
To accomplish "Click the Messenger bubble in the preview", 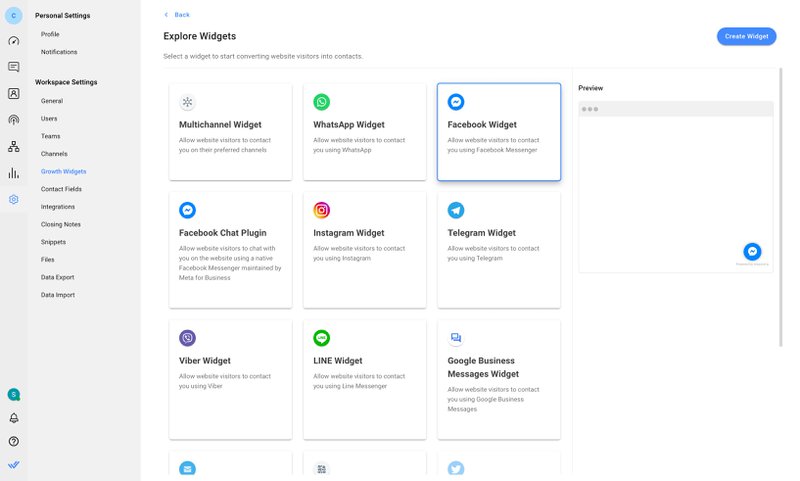I will (x=752, y=251).
